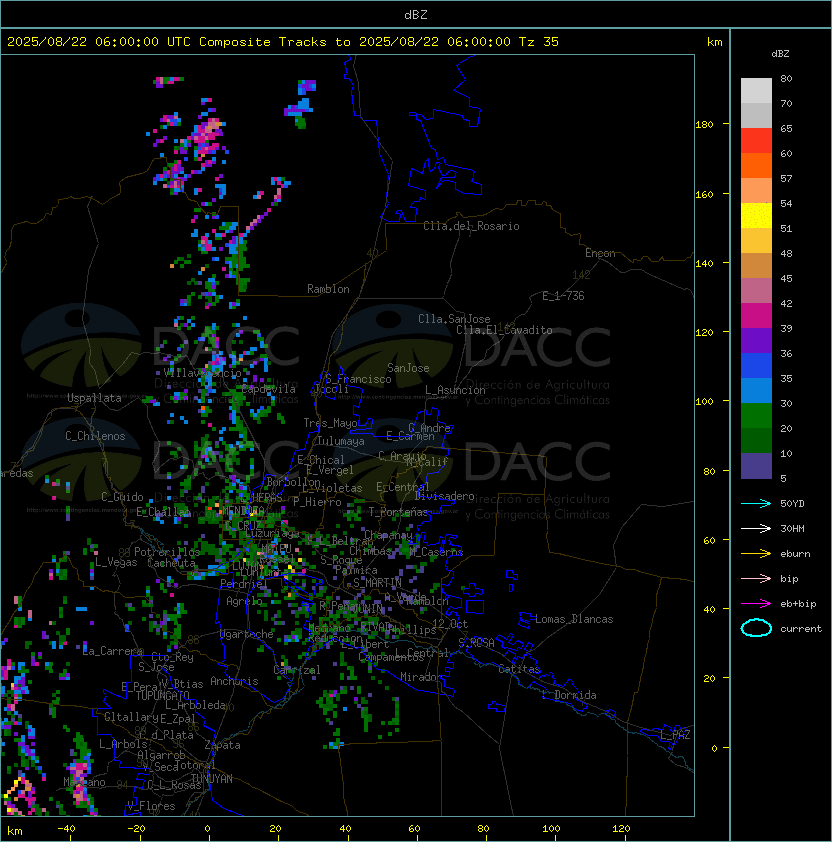832x842 pixels.
Task: Click the pink bip arrow legend icon
Action: pos(756,578)
